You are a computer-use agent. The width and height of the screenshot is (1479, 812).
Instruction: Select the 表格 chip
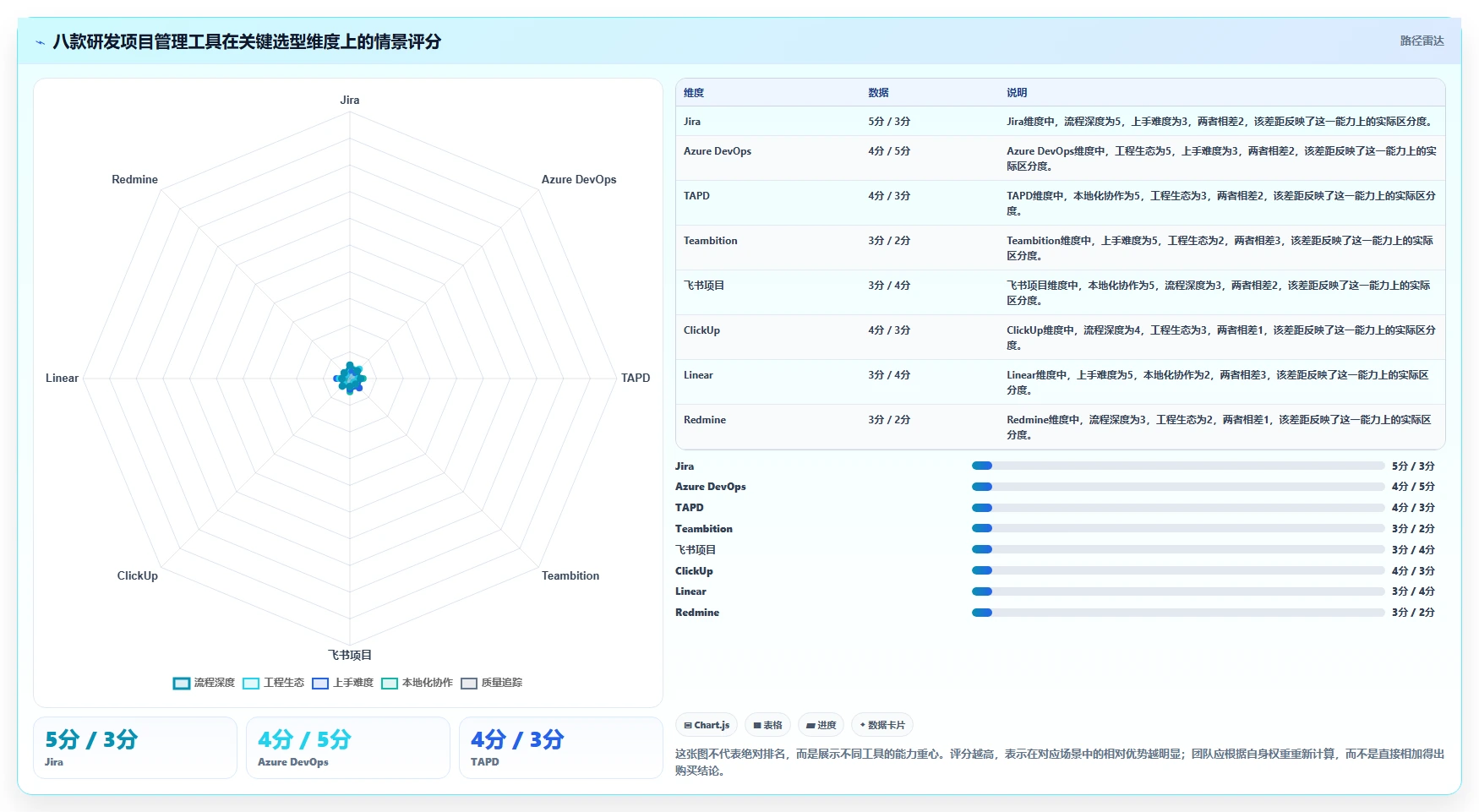[767, 725]
